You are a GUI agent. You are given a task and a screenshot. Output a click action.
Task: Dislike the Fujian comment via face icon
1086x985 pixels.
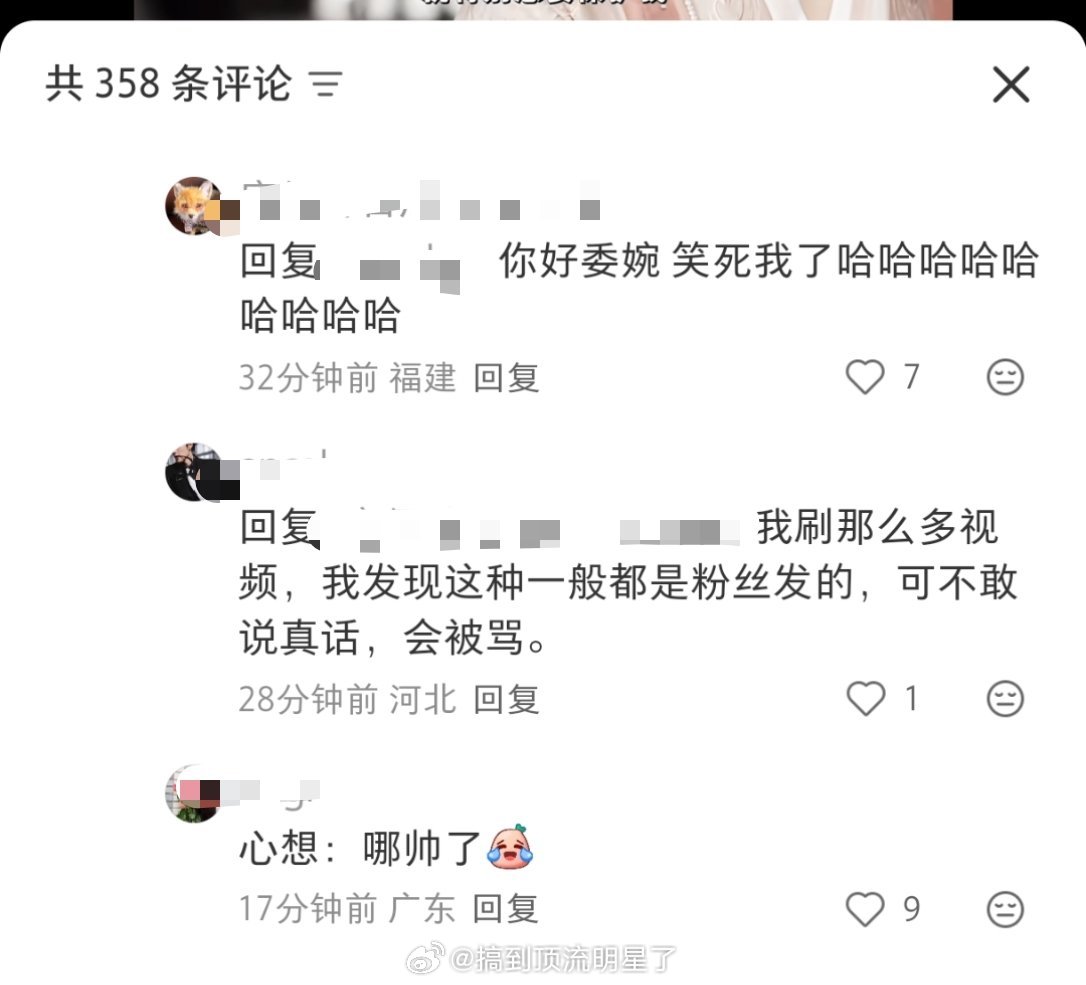tap(1005, 378)
